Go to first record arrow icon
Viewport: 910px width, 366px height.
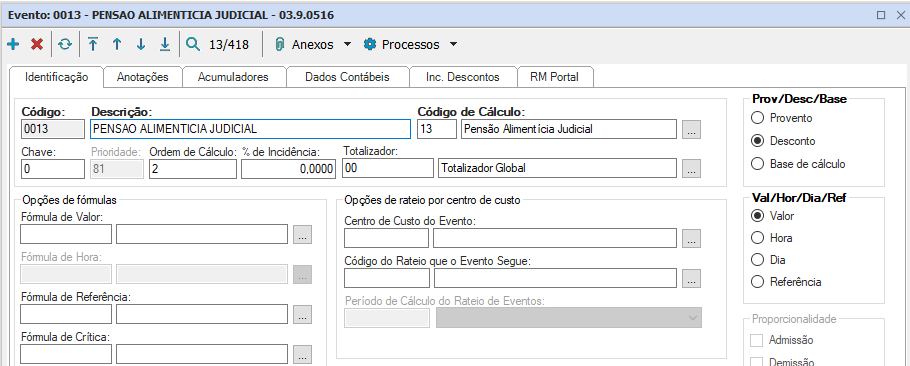93,44
